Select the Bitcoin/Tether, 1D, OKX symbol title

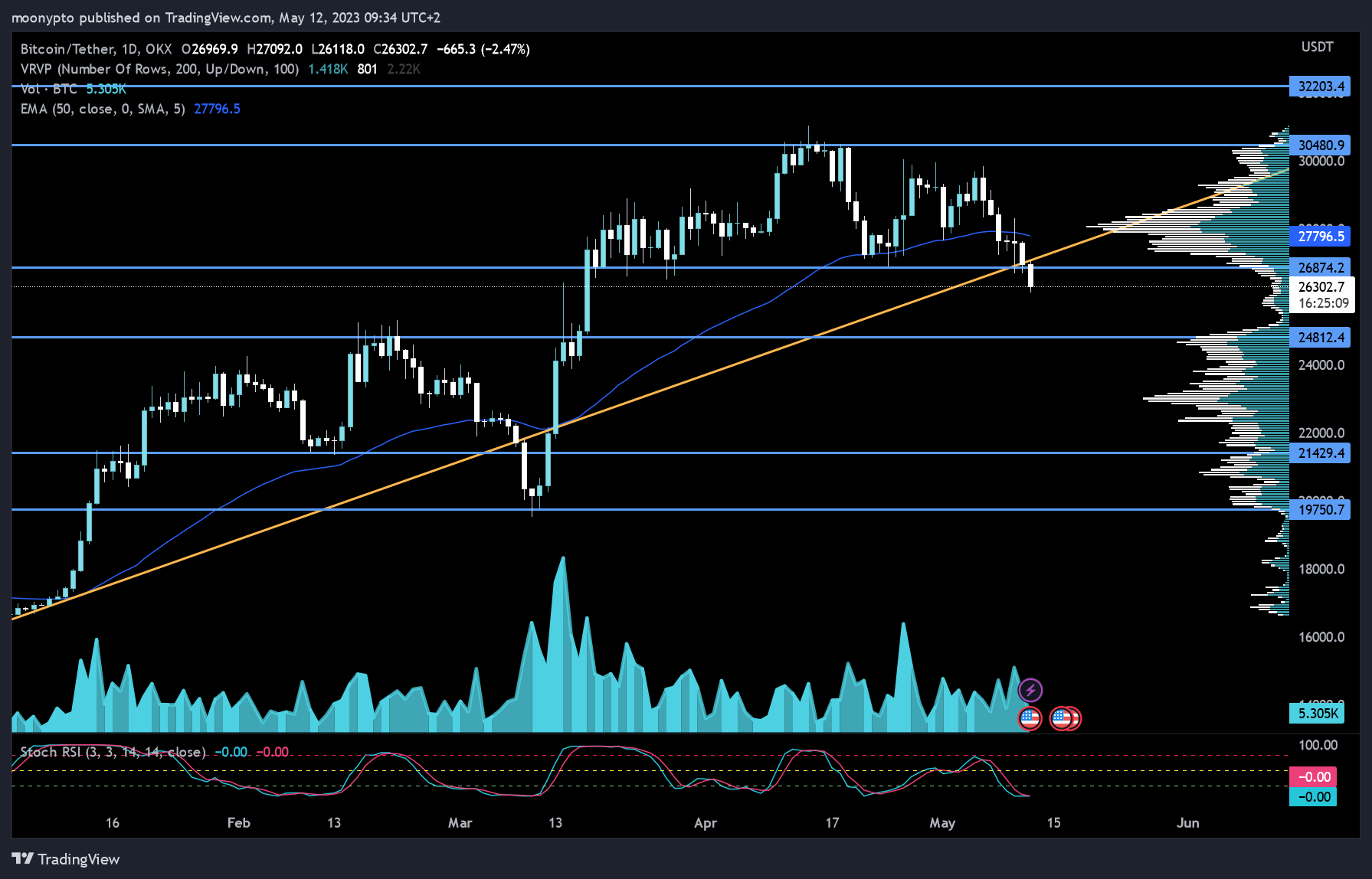point(96,49)
